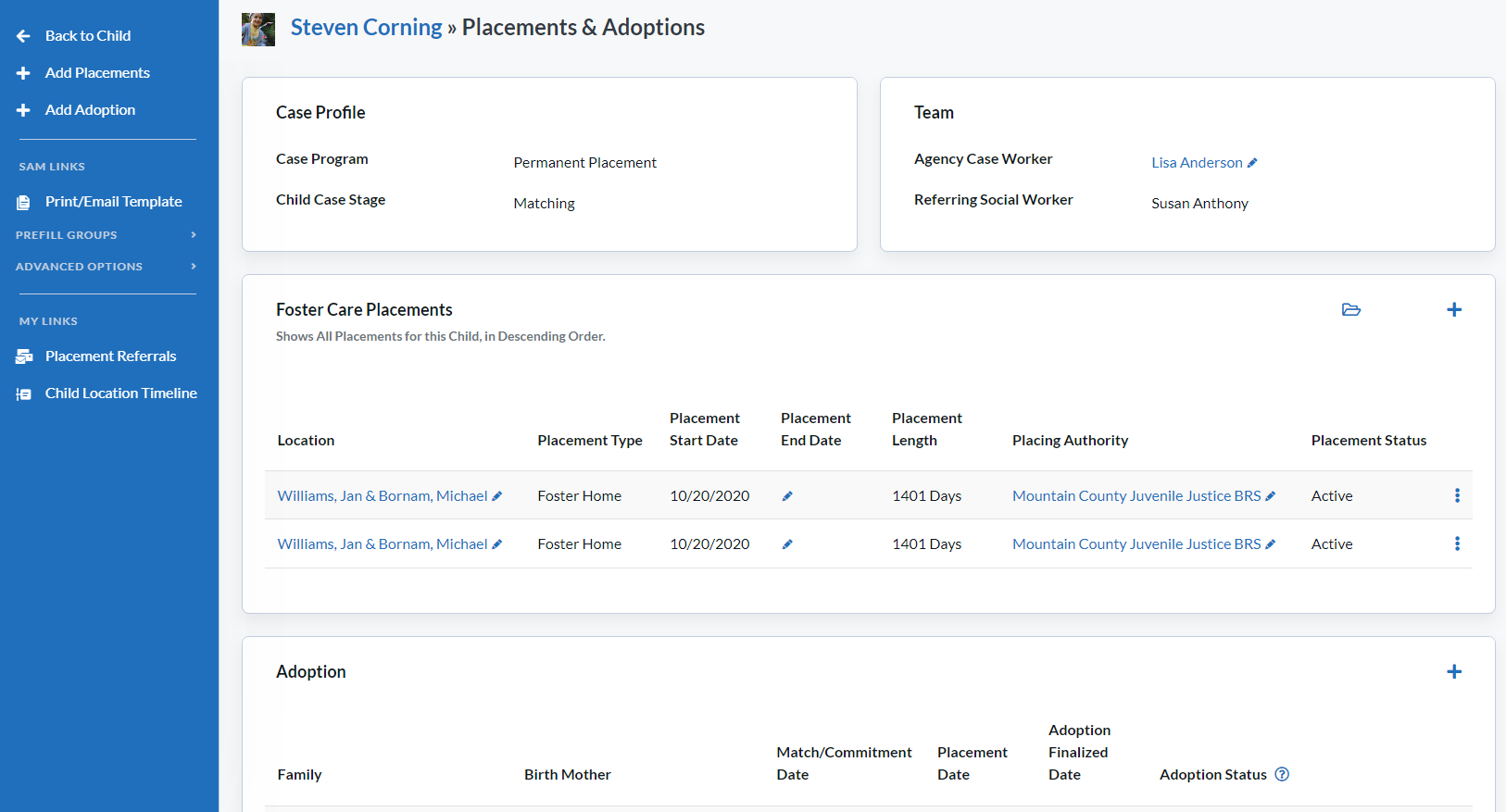Click Match/Commitment Date column header

pyautogui.click(x=844, y=764)
